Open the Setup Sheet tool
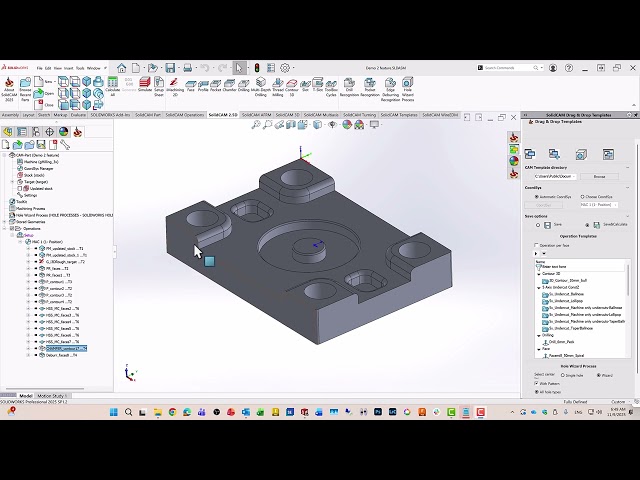Viewport: 640px width, 480px height. click(159, 87)
